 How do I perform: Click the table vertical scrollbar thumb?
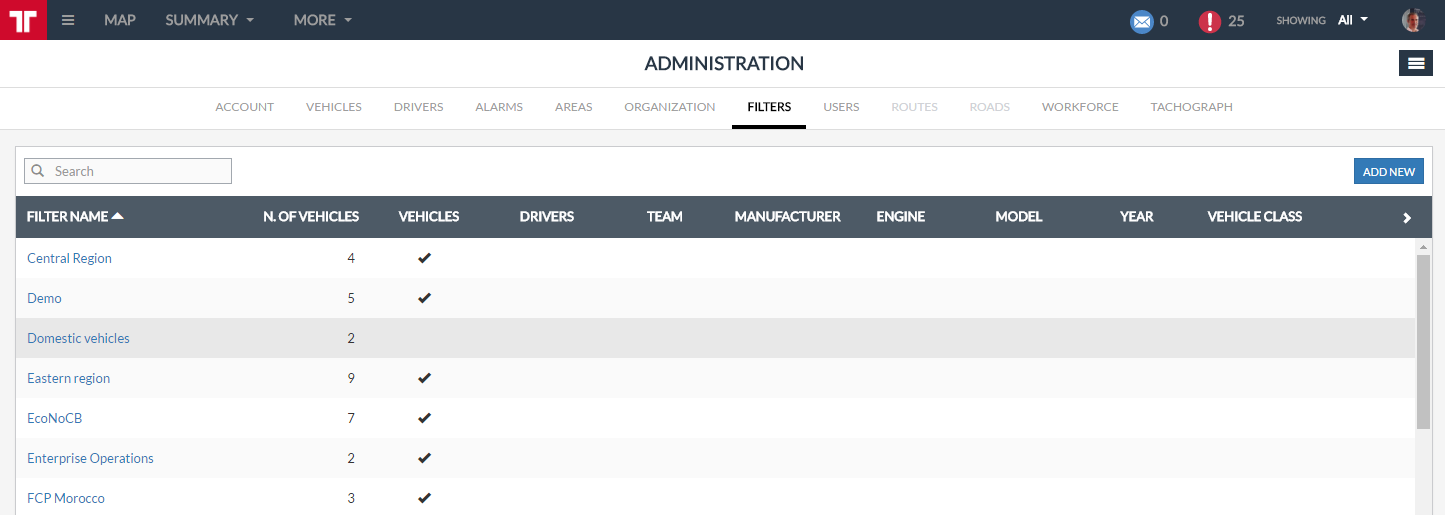(x=1422, y=340)
